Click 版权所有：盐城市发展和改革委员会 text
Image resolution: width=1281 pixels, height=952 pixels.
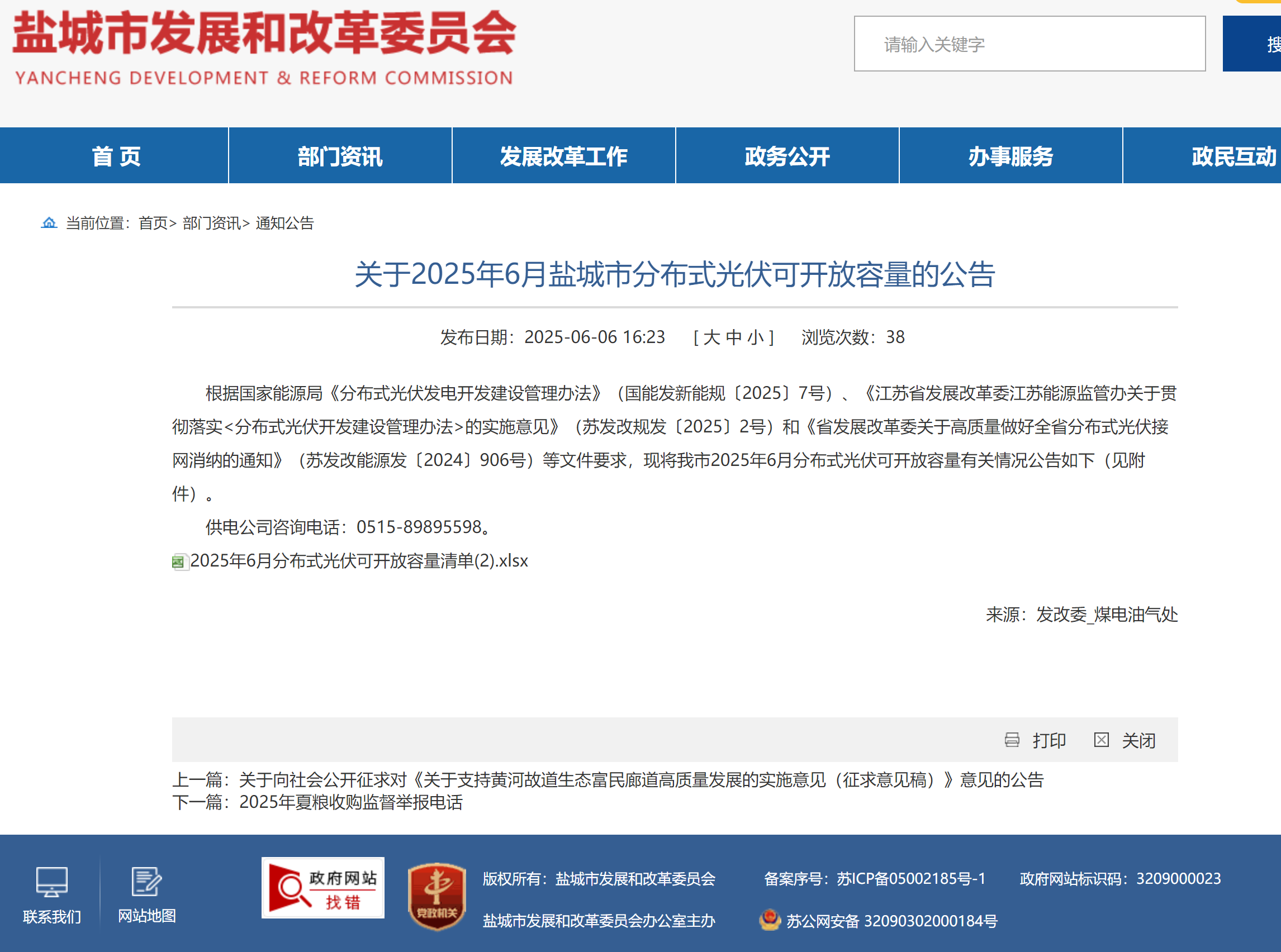tap(599, 879)
